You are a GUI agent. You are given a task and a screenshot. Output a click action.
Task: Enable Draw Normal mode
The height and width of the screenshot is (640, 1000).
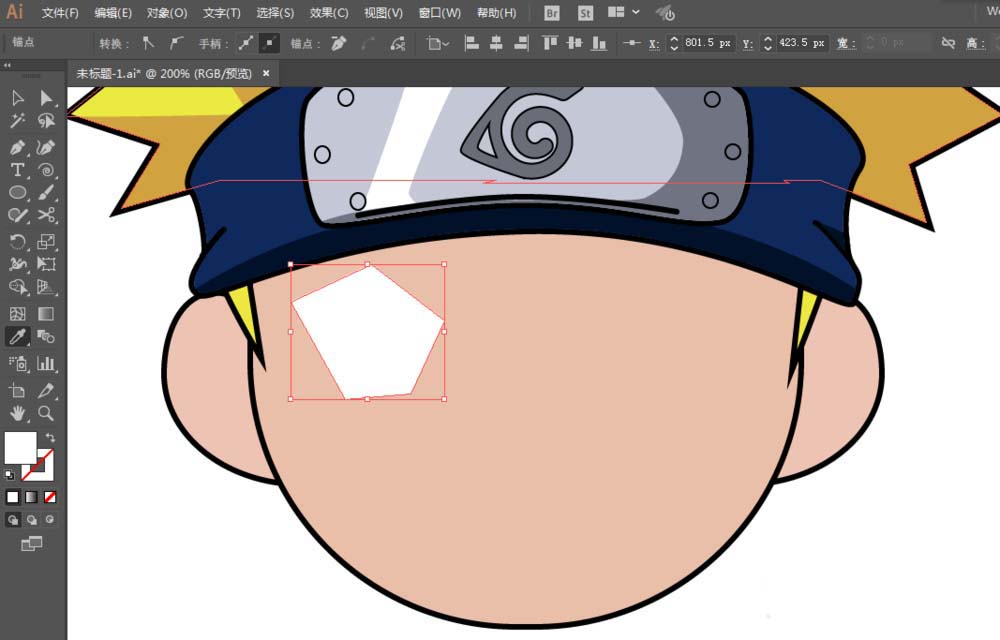pyautogui.click(x=13, y=520)
